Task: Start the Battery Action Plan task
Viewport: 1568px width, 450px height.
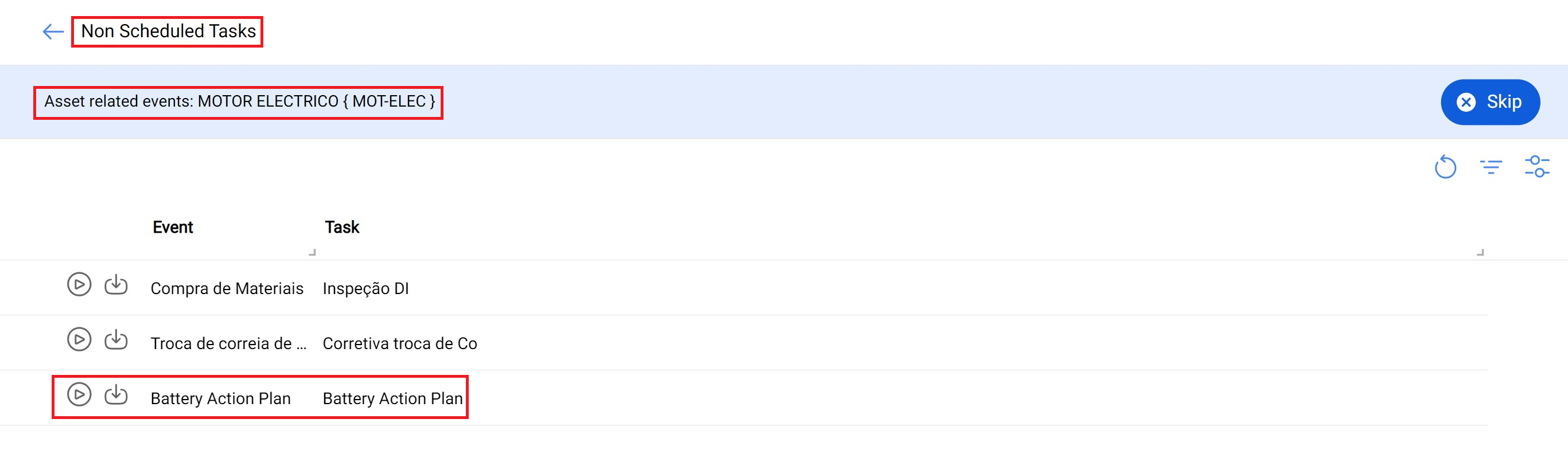Action: click(79, 394)
